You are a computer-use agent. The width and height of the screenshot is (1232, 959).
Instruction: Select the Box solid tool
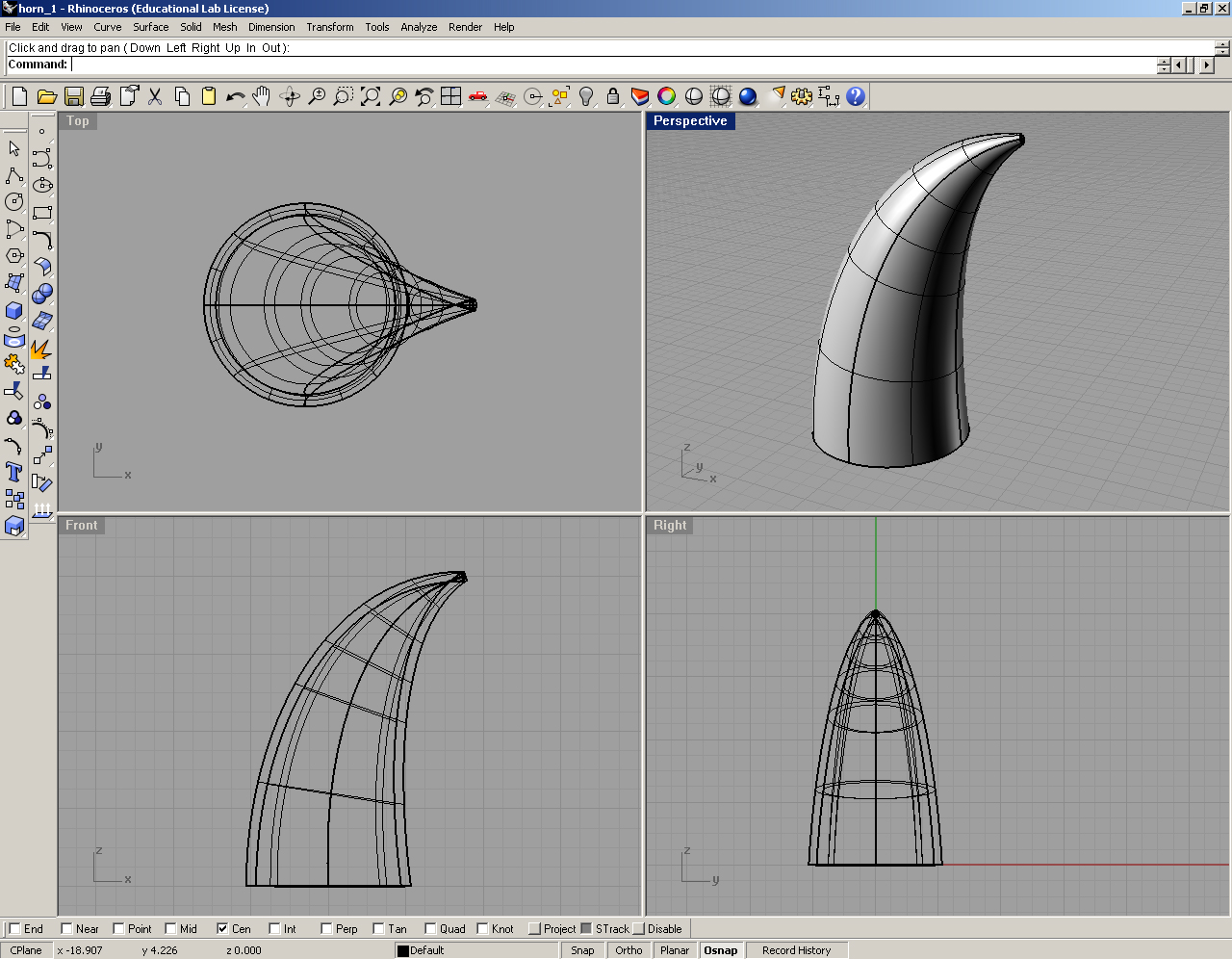pyautogui.click(x=14, y=310)
